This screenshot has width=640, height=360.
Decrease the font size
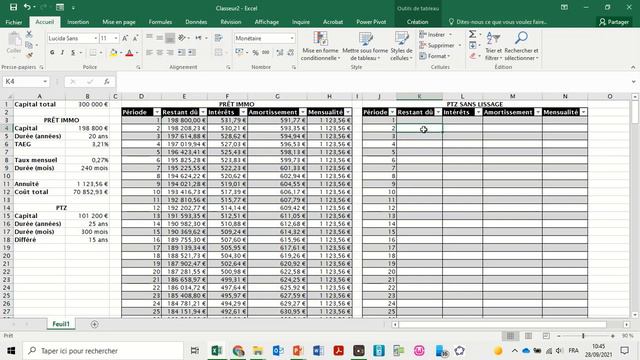click(x=136, y=38)
